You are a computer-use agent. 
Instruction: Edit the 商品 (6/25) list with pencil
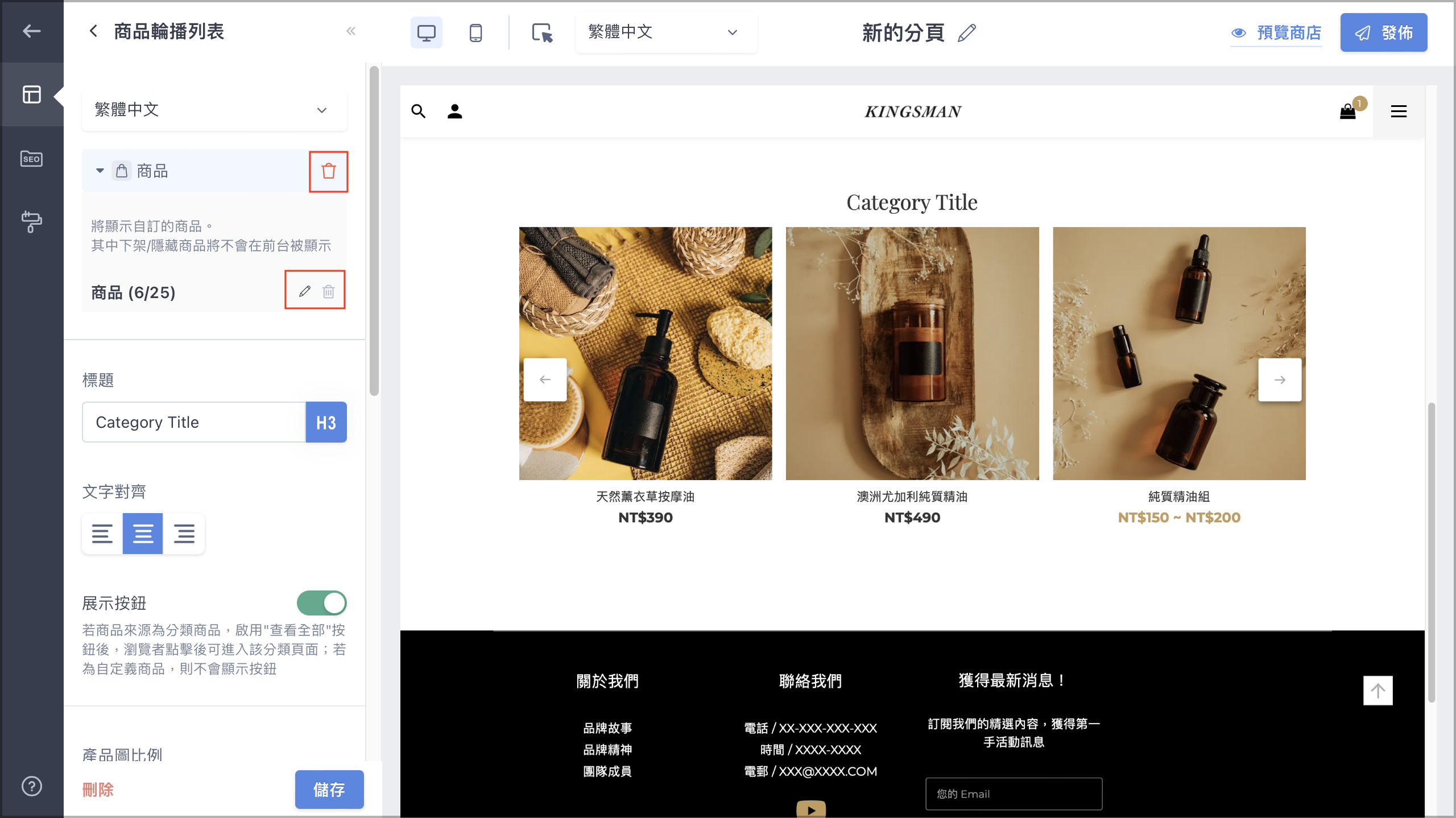pos(305,291)
